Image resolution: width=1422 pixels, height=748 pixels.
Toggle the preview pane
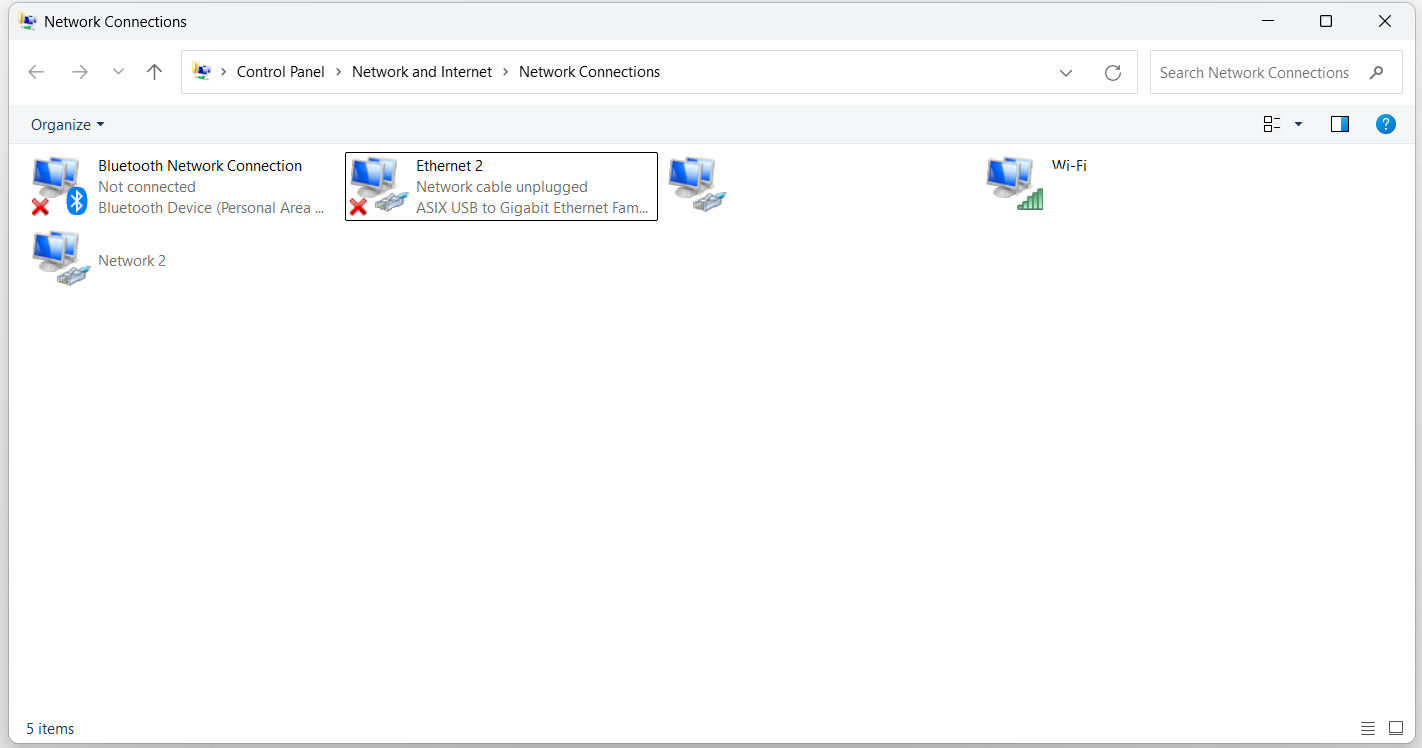tap(1339, 123)
